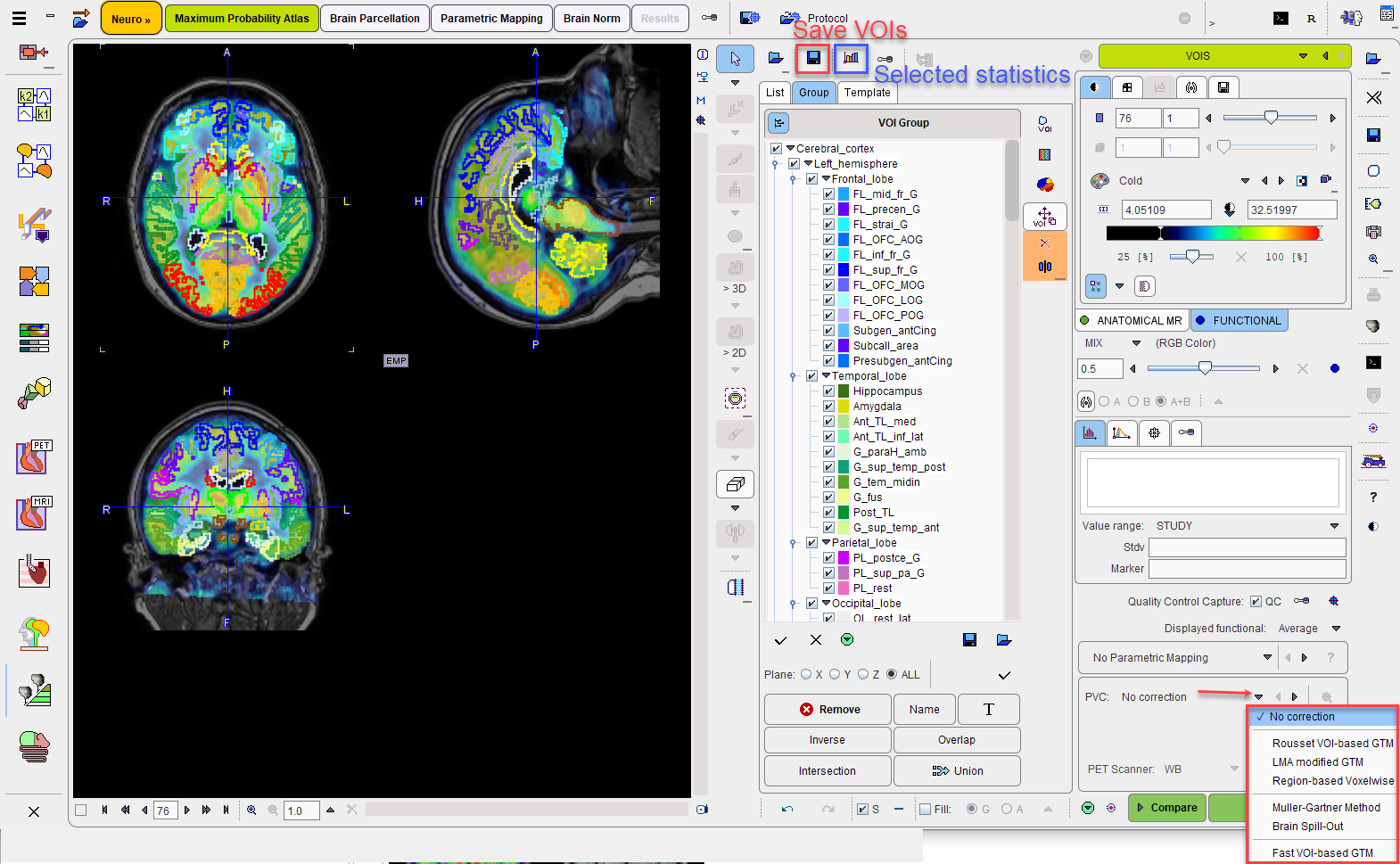Load VOI group with lower folder icon

pyautogui.click(x=1003, y=639)
